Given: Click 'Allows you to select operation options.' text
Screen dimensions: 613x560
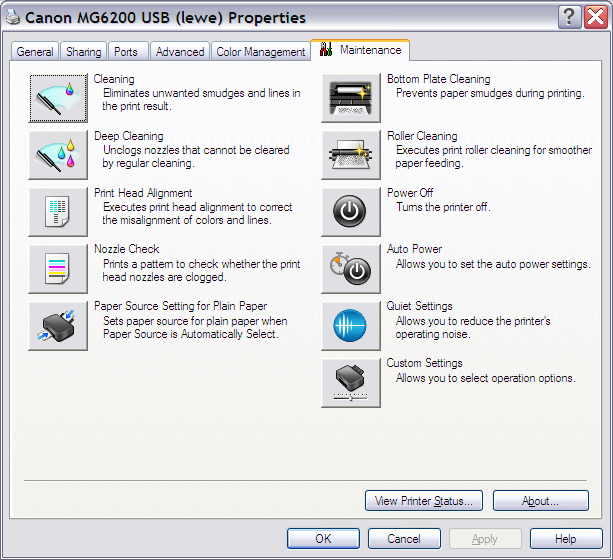Looking at the screenshot, I should (x=486, y=378).
